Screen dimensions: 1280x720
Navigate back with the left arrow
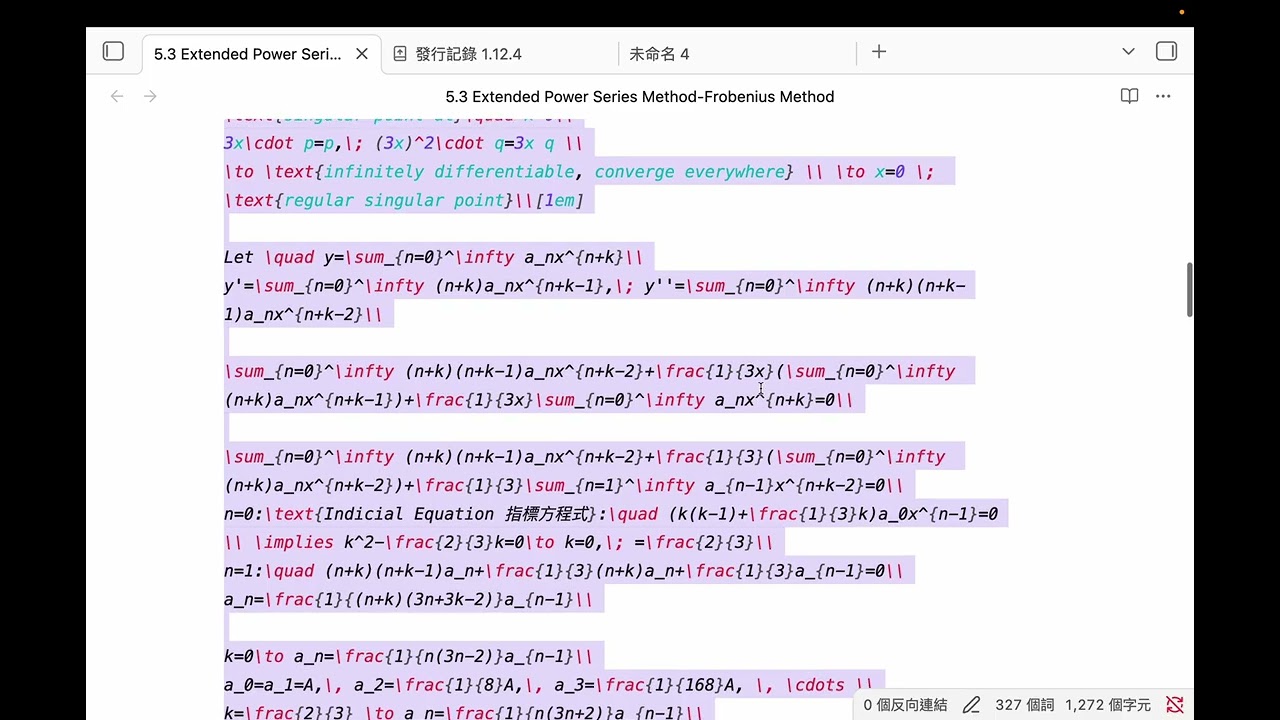(x=117, y=96)
